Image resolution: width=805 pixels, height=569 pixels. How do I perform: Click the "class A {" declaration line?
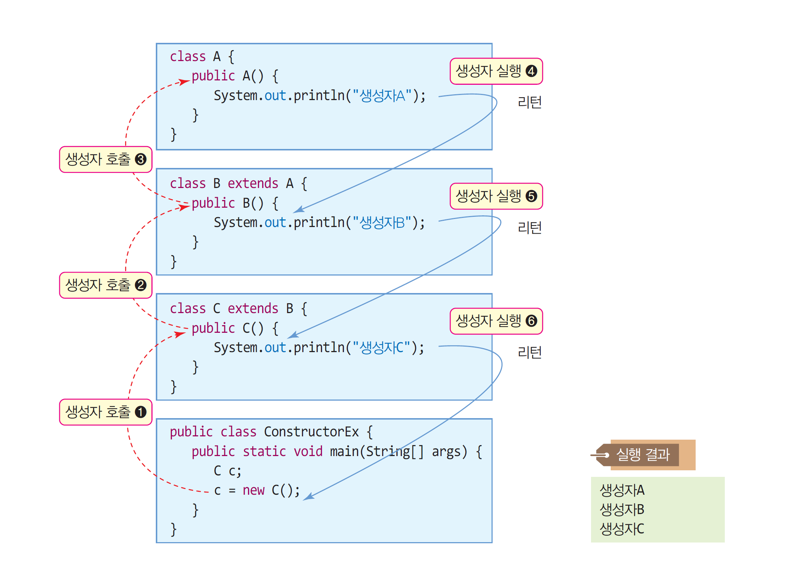202,56
